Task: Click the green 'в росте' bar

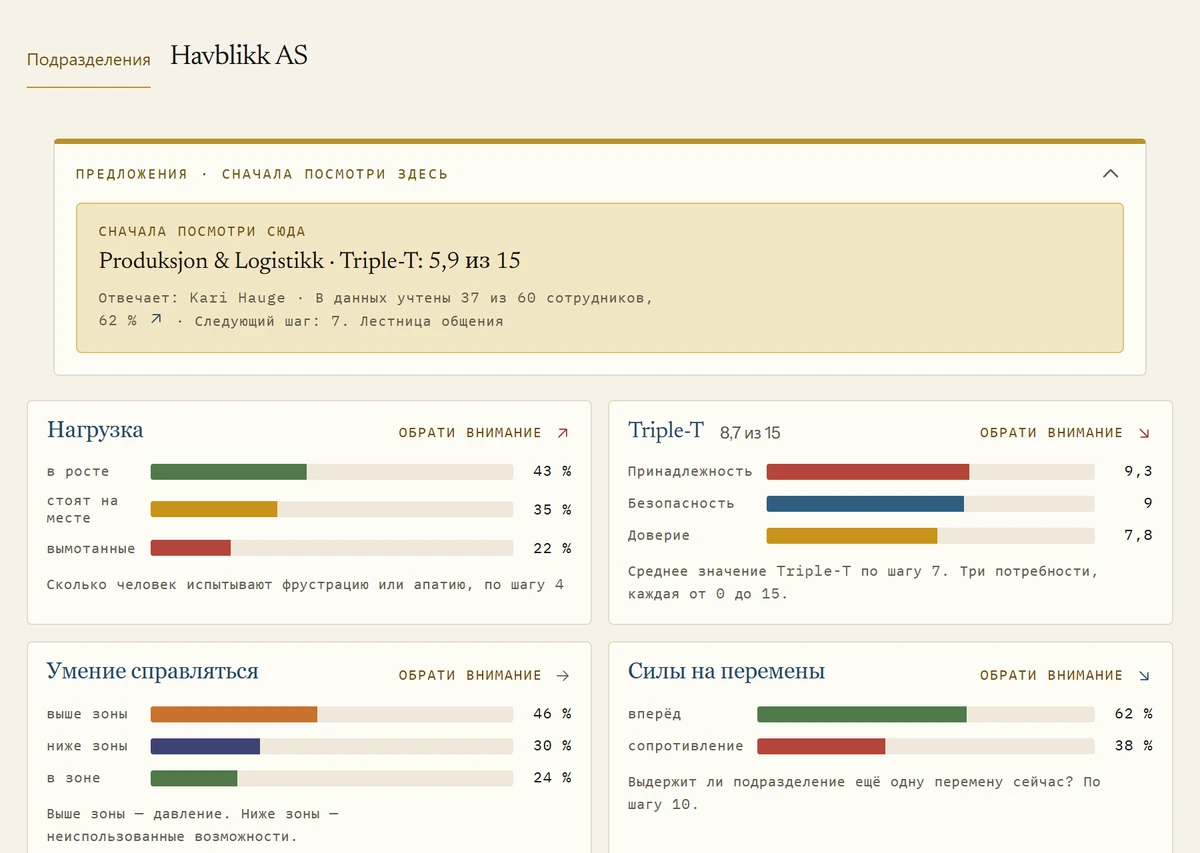Action: (x=228, y=472)
